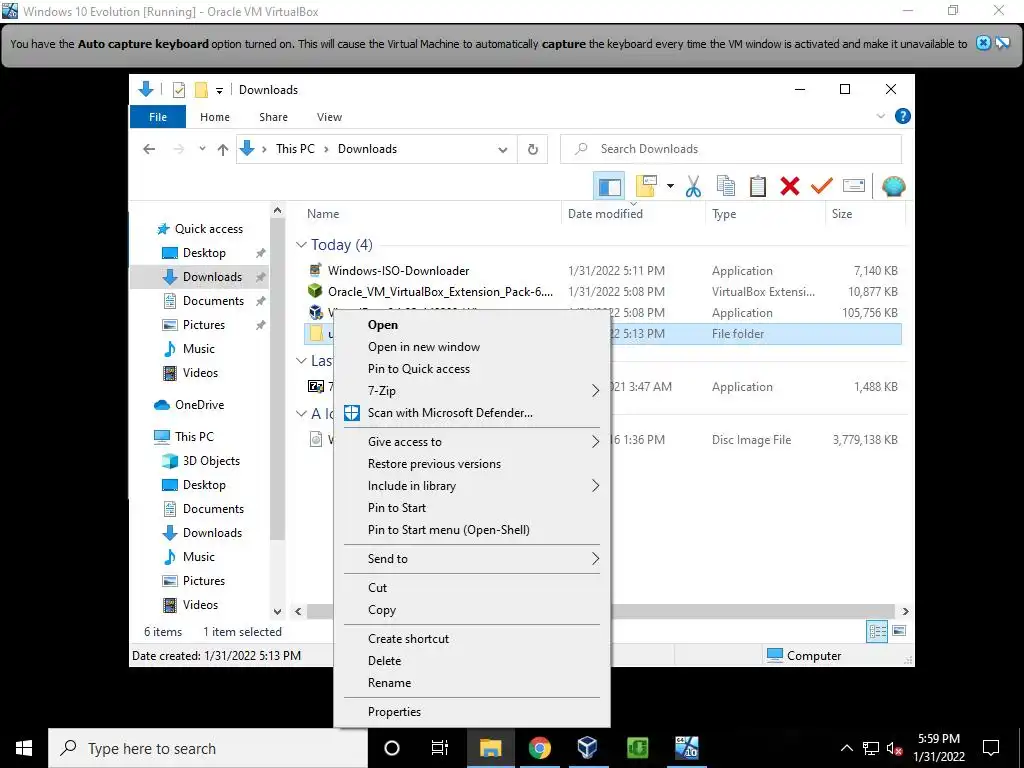
Task: Click the red X Delete toolbar icon
Action: pyautogui.click(x=790, y=186)
